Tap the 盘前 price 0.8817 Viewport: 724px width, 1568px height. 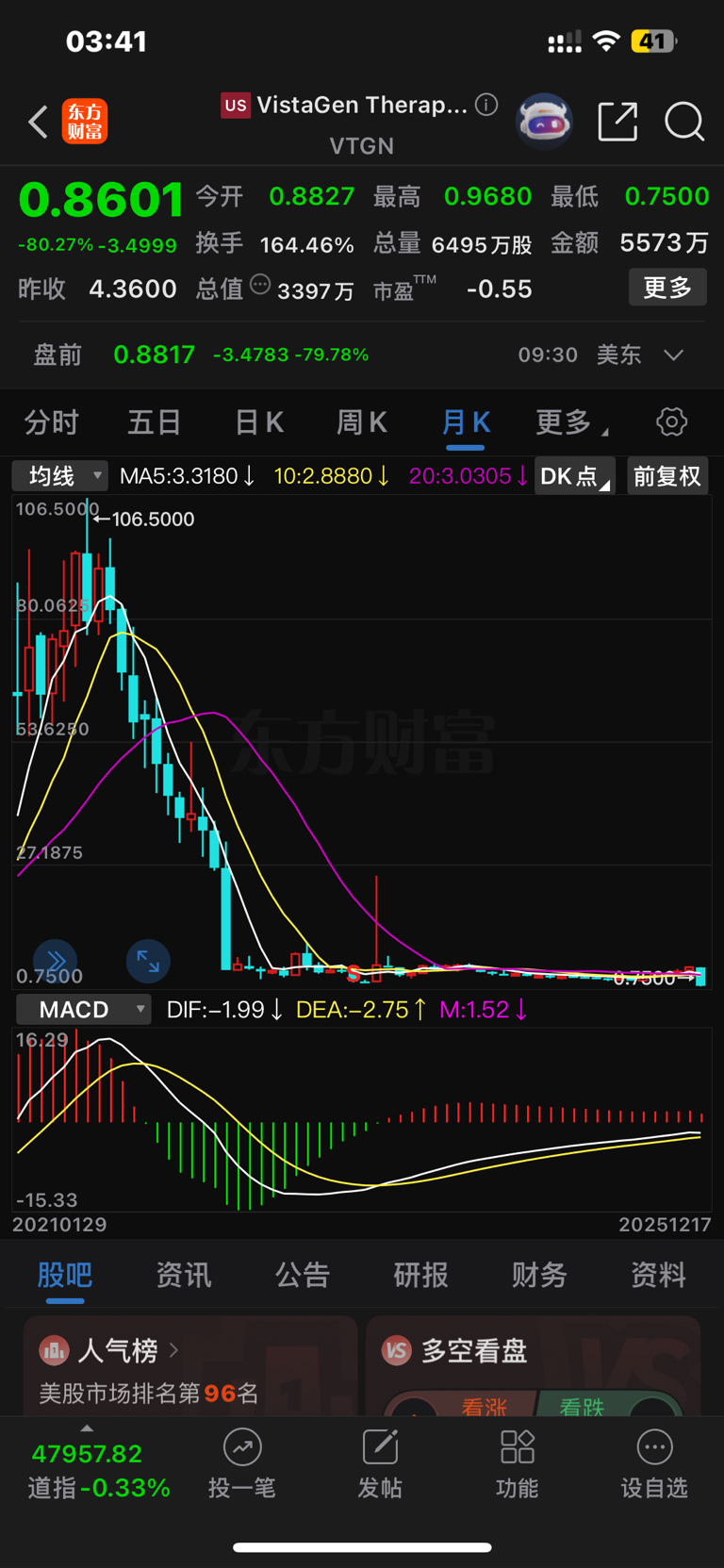154,355
